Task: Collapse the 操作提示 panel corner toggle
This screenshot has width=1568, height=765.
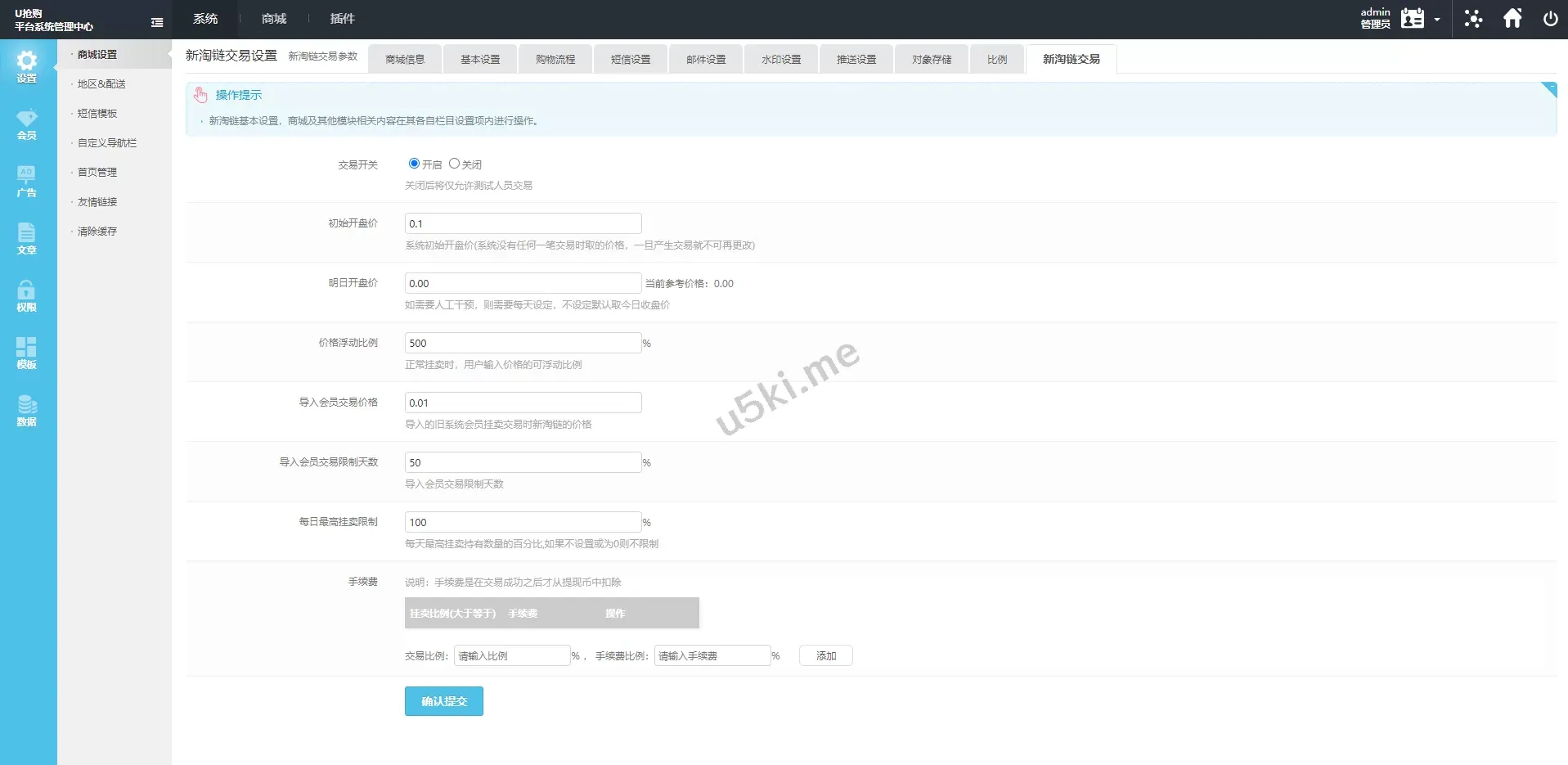Action: (x=1548, y=89)
